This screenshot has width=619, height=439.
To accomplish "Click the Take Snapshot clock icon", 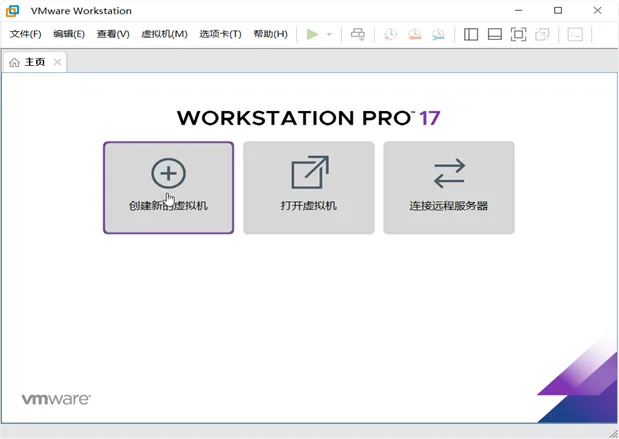I will (x=390, y=34).
